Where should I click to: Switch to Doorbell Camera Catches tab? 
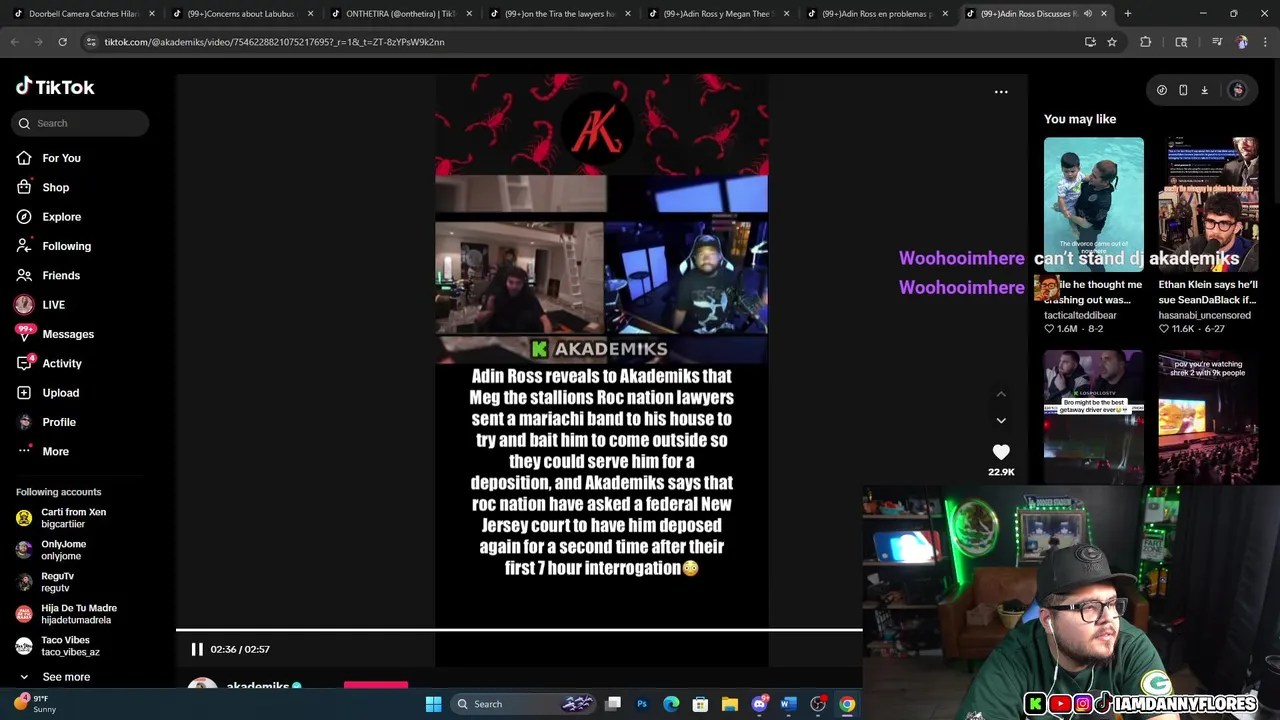coord(83,14)
